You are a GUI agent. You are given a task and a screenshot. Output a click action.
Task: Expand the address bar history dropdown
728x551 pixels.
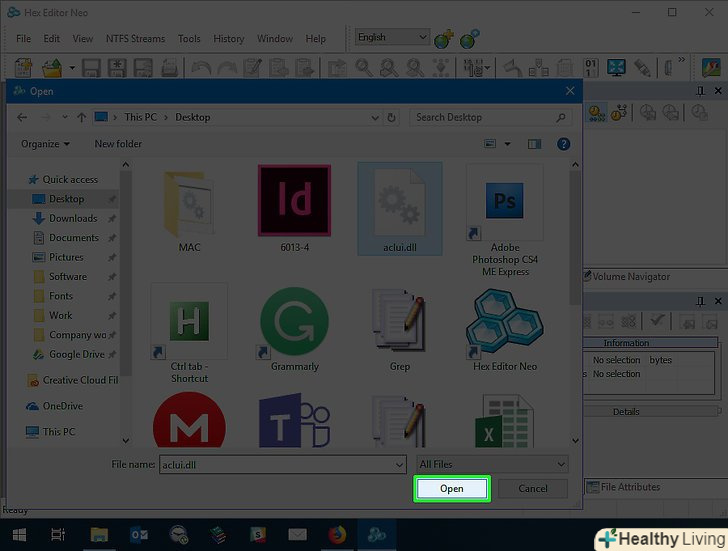pos(375,118)
